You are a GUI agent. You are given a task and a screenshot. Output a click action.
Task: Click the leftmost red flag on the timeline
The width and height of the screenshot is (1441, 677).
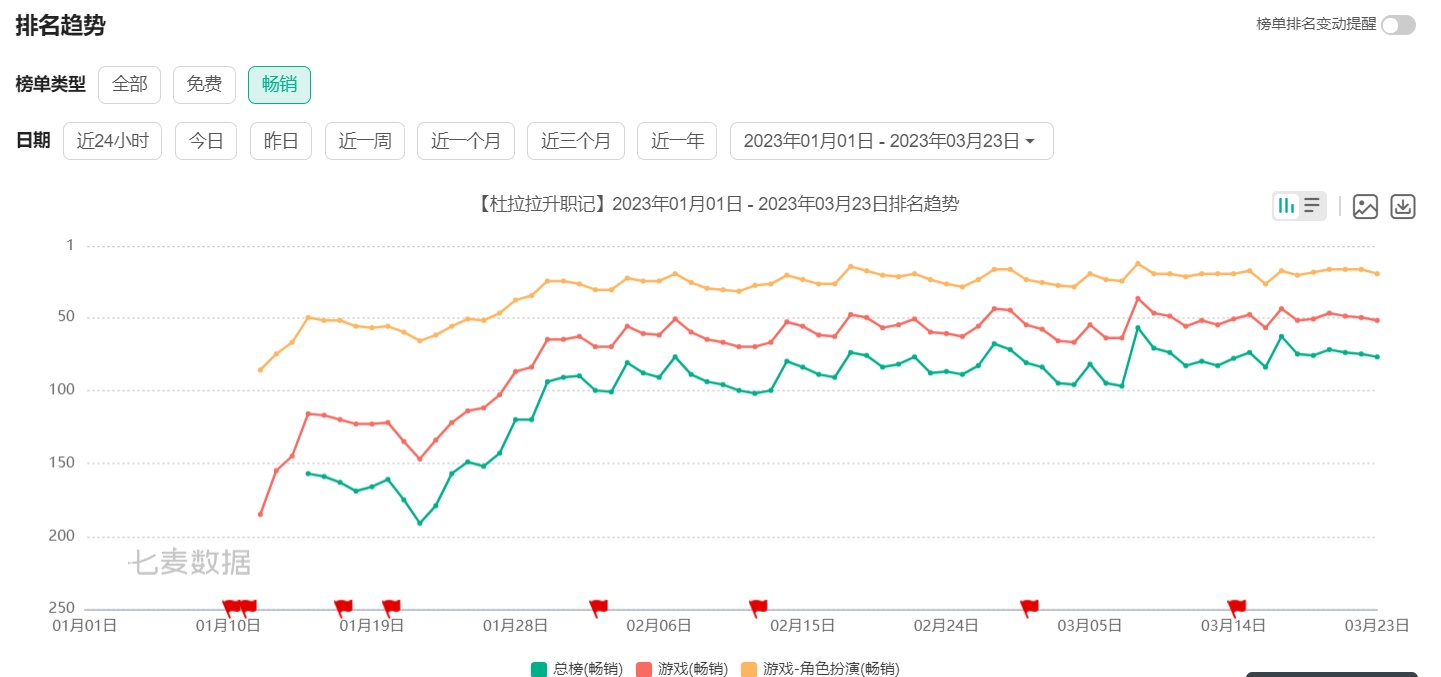231,607
